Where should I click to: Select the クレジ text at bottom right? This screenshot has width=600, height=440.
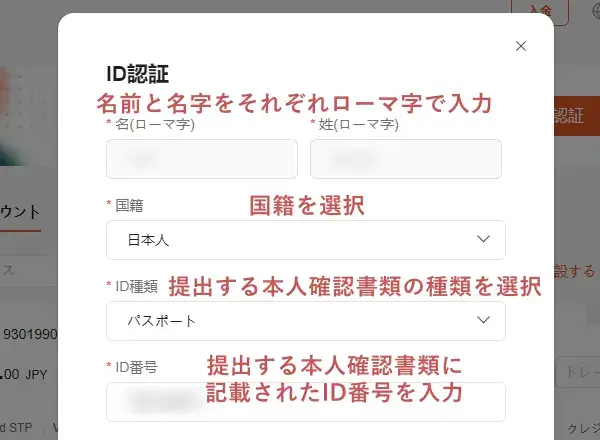(x=583, y=429)
